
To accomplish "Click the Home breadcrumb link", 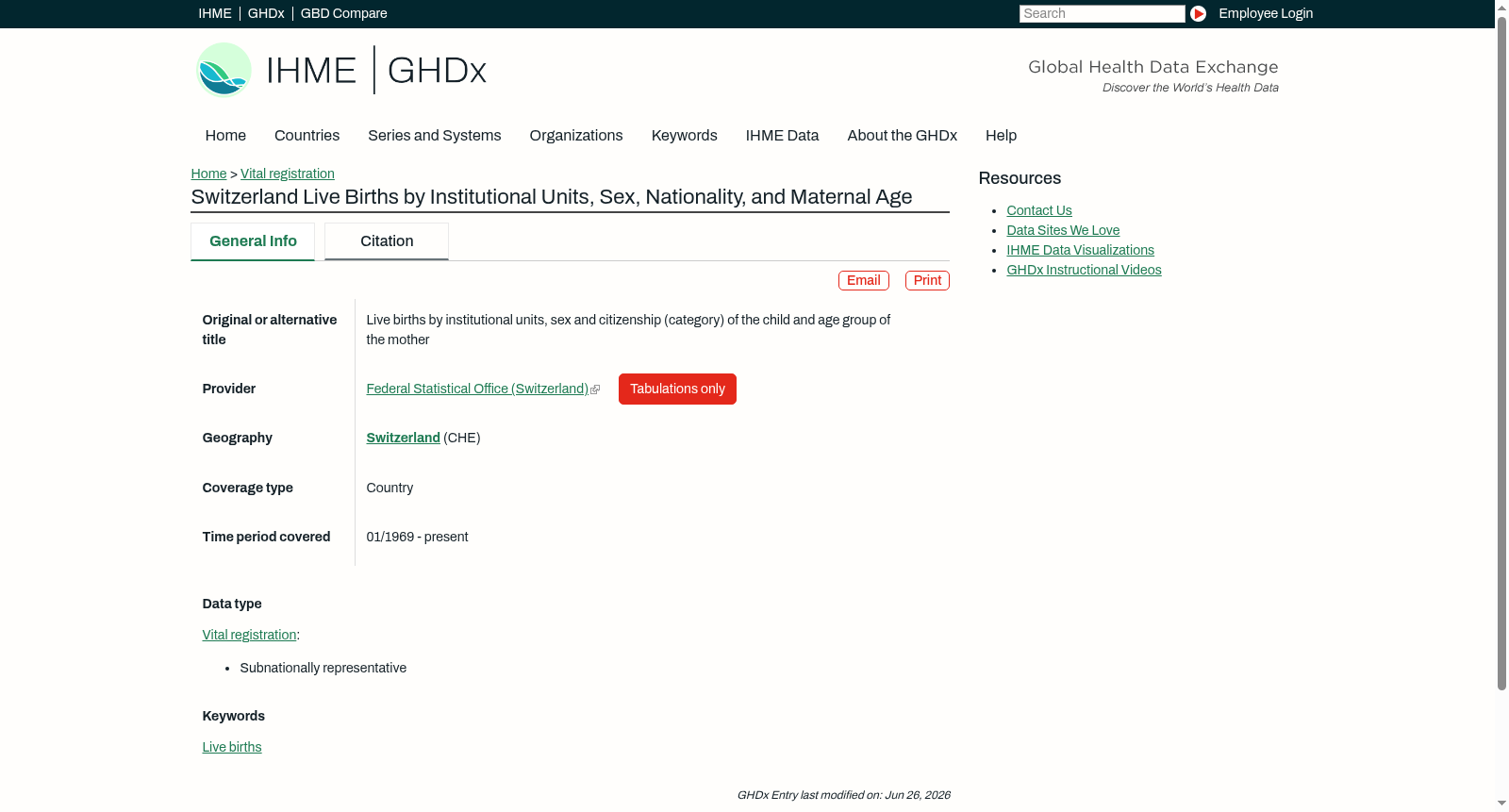I will pos(208,174).
